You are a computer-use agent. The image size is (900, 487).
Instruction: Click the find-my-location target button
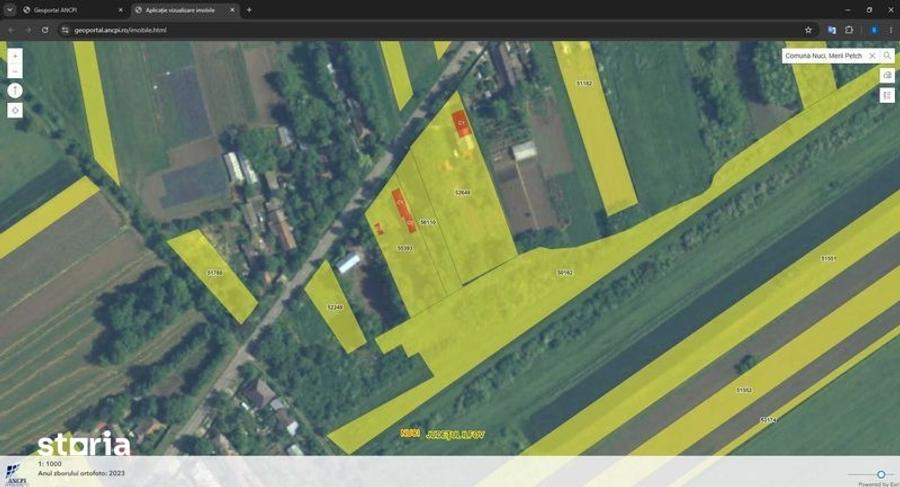[15, 110]
